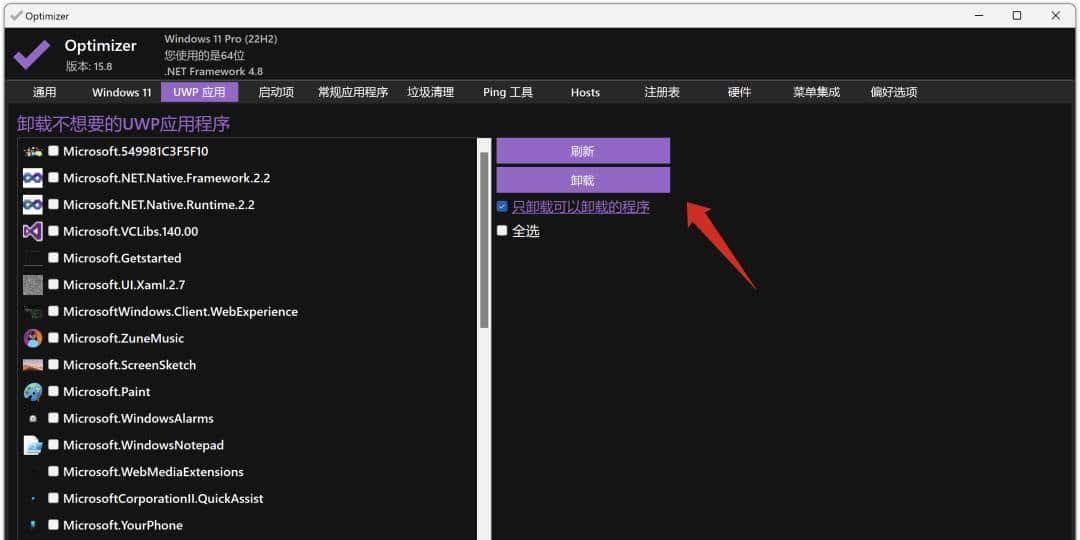Open the 垃圾清理 tab
Viewport: 1080px width, 540px height.
[430, 92]
